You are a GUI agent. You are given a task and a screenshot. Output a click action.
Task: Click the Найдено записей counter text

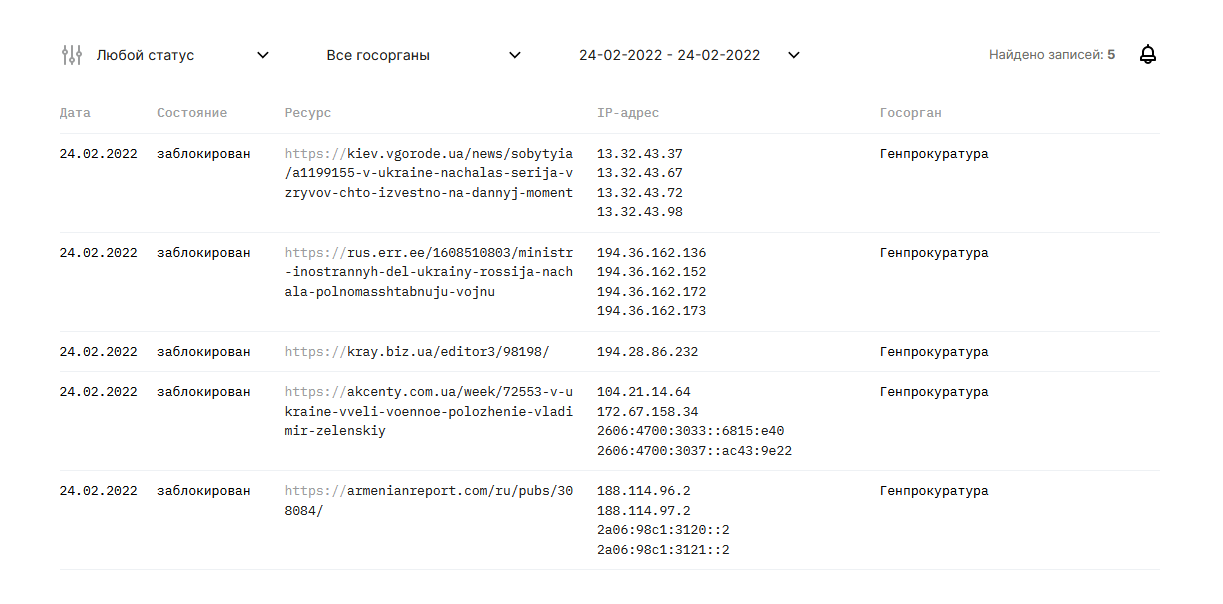pos(1052,55)
